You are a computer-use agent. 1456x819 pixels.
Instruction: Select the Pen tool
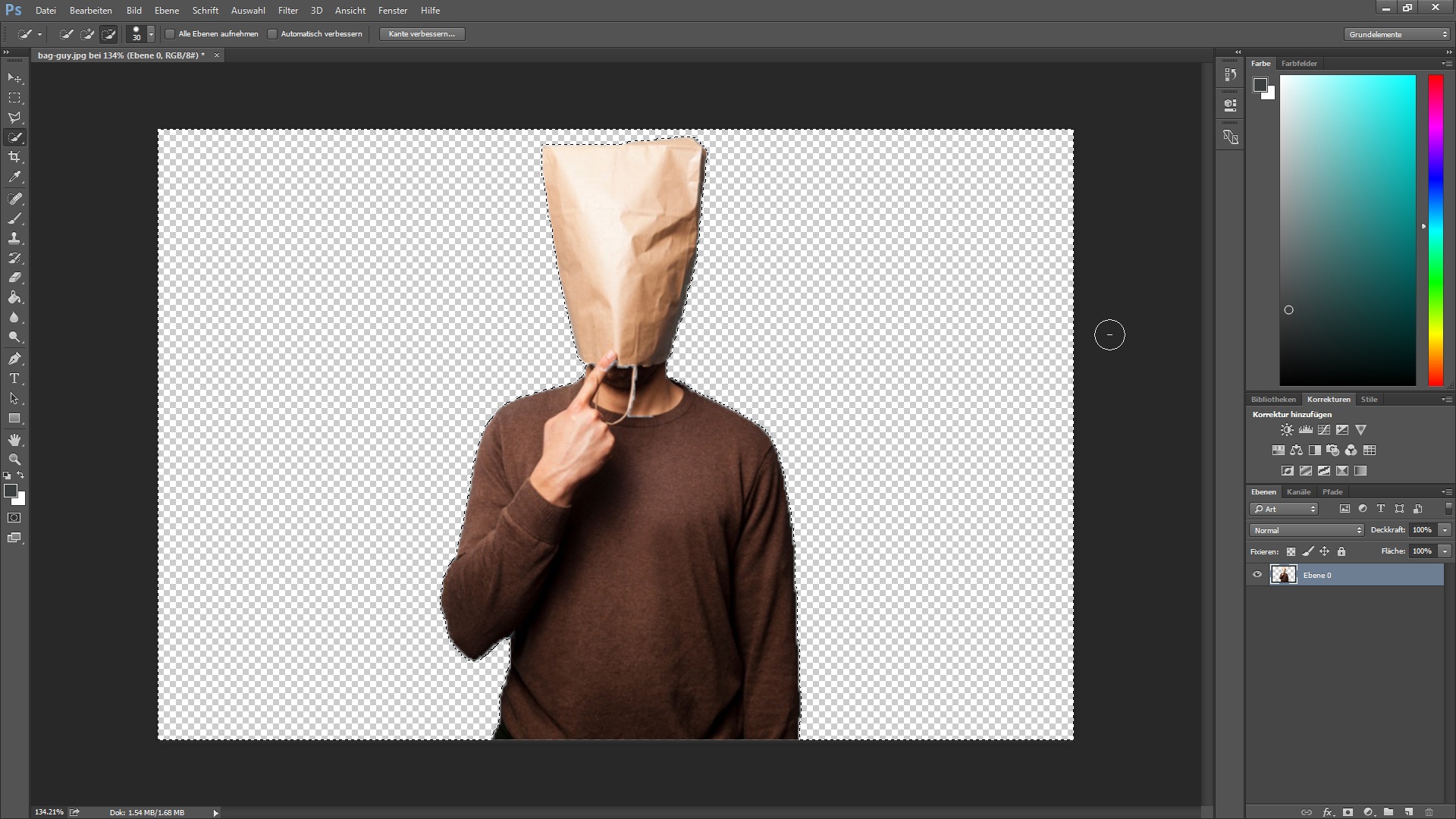(x=14, y=359)
